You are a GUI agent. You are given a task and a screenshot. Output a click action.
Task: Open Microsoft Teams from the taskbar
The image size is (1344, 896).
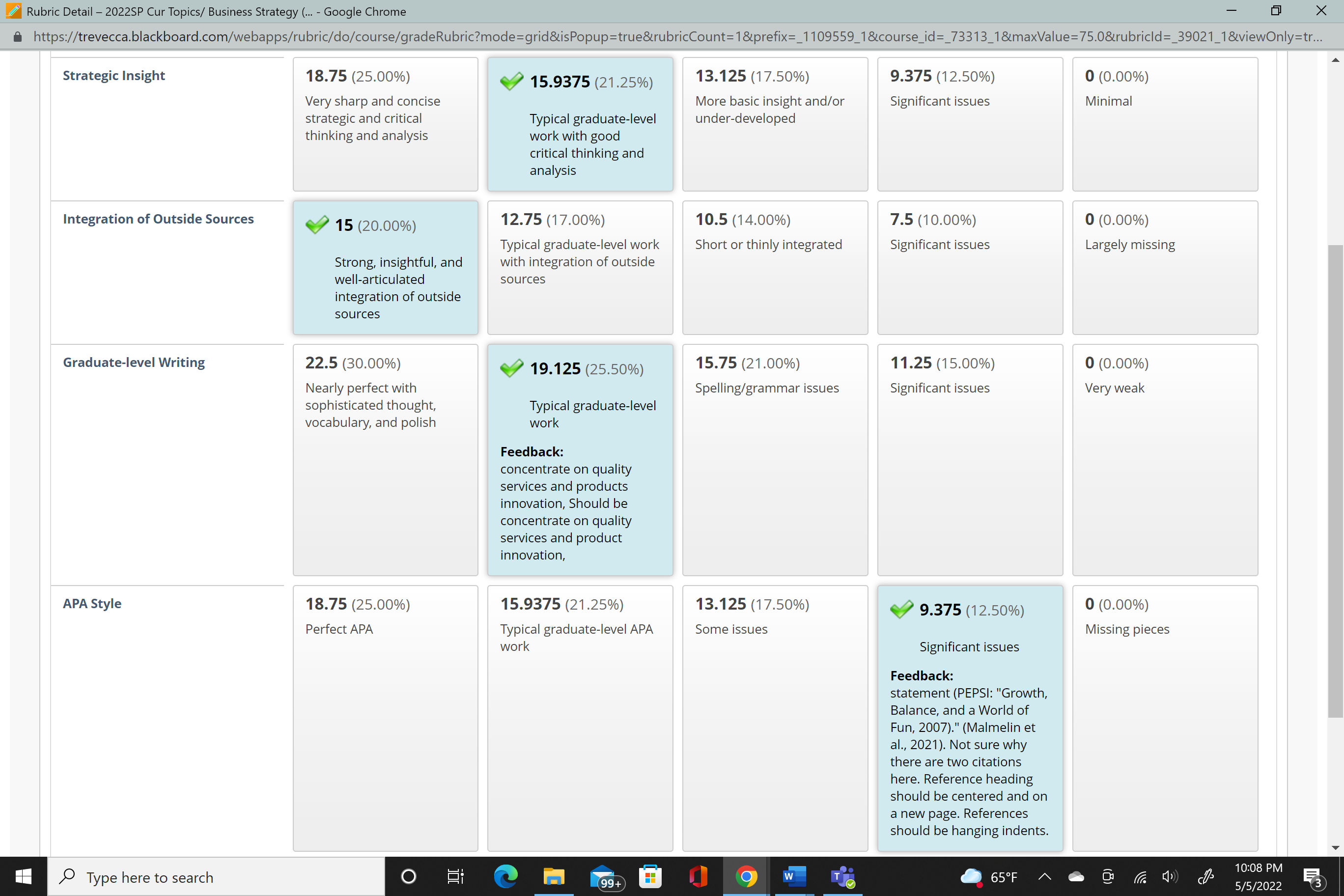point(842,876)
